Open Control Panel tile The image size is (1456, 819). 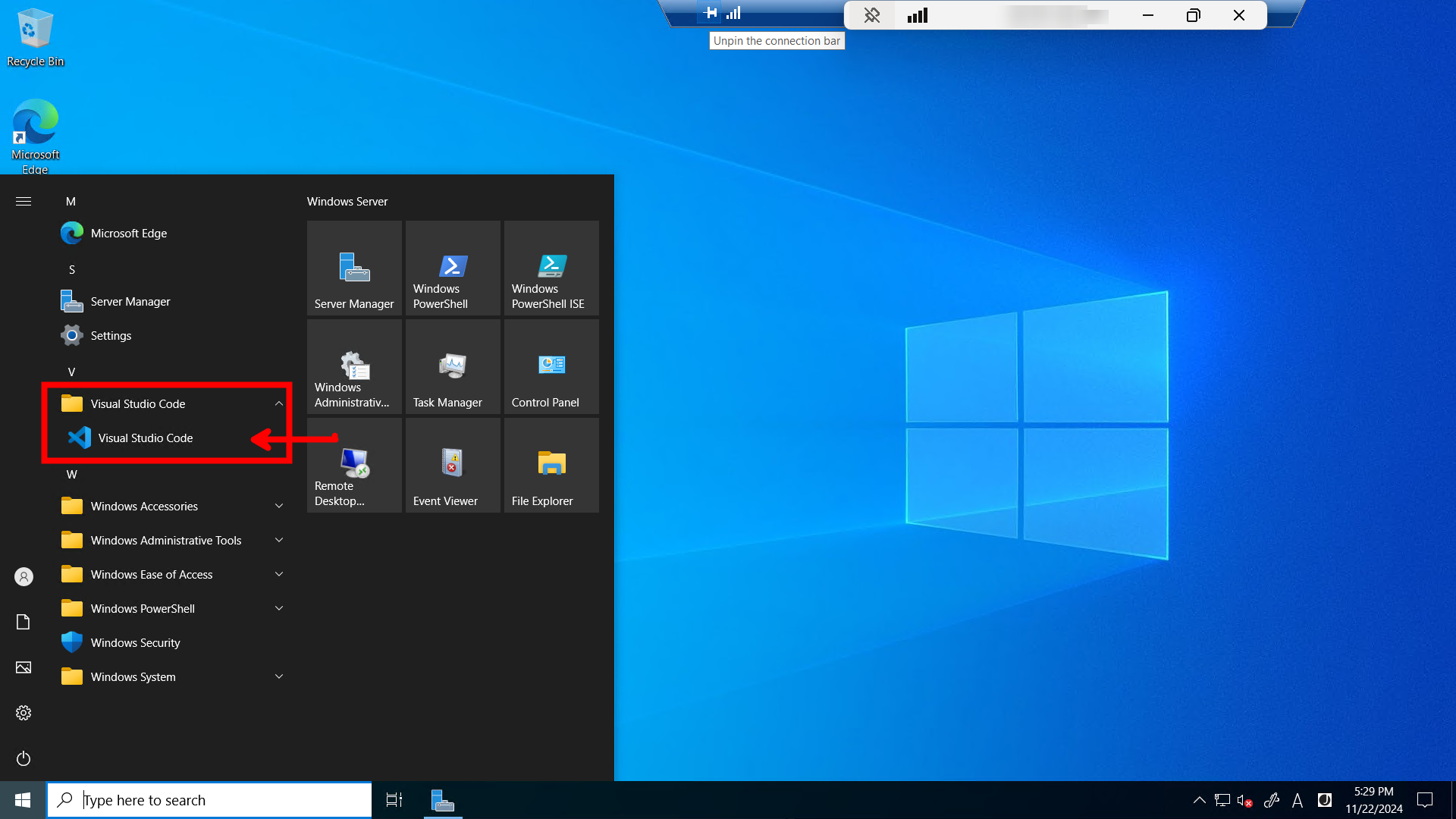(551, 367)
